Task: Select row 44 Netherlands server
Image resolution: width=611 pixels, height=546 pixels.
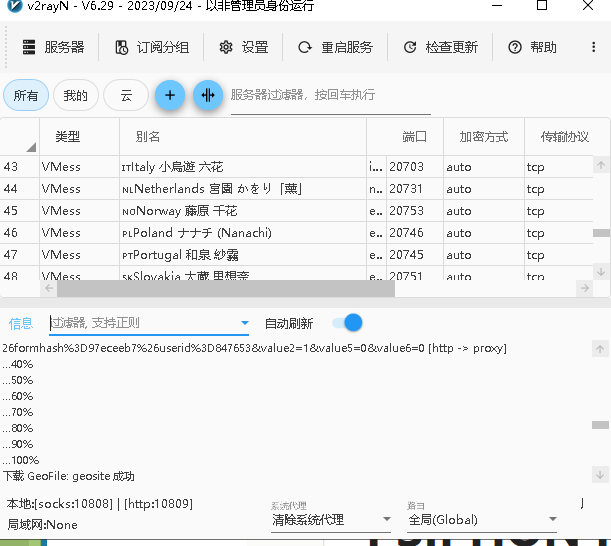Action: [x=296, y=189]
